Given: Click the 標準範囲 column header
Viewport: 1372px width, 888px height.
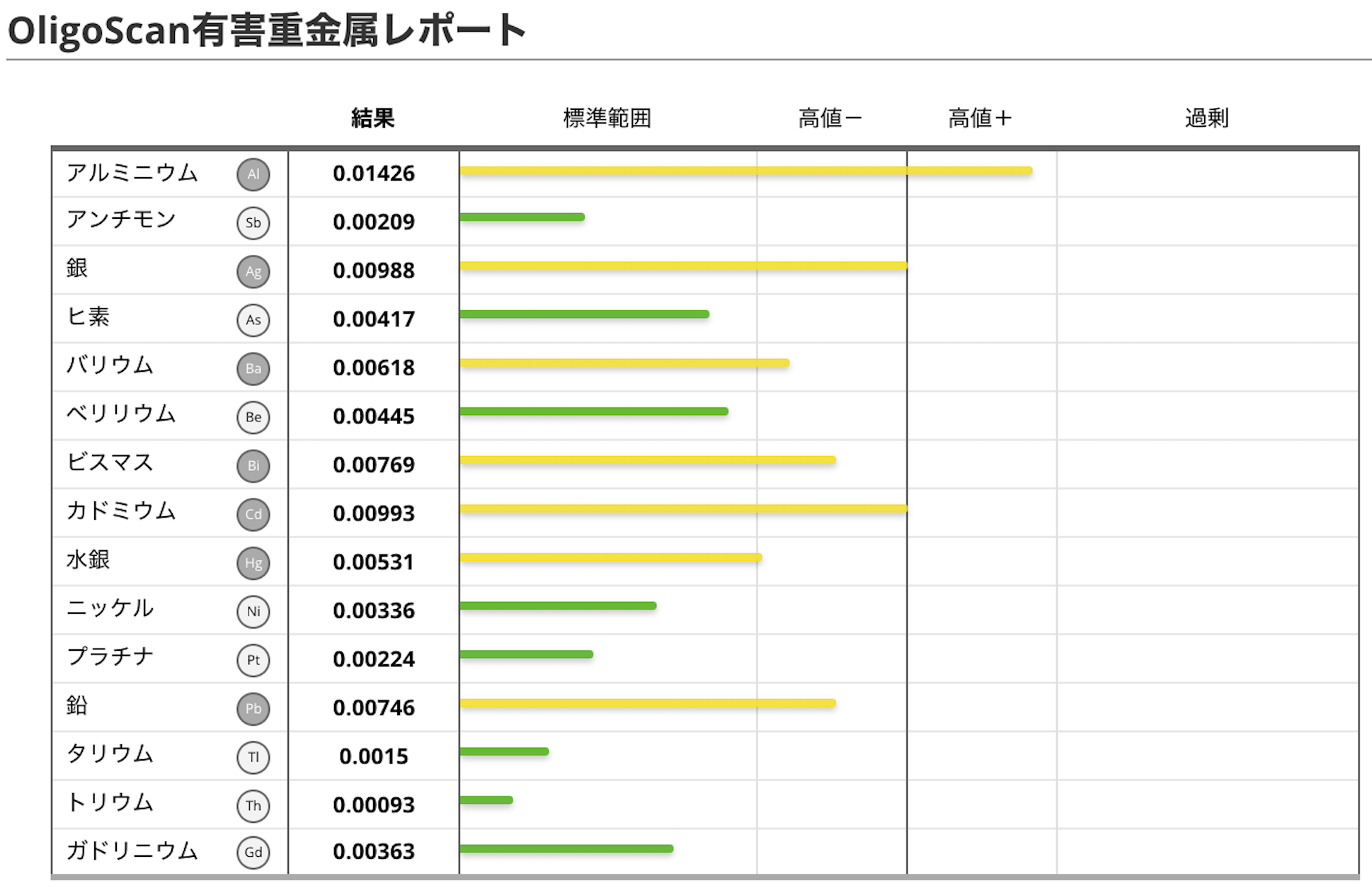Looking at the screenshot, I should (x=607, y=118).
